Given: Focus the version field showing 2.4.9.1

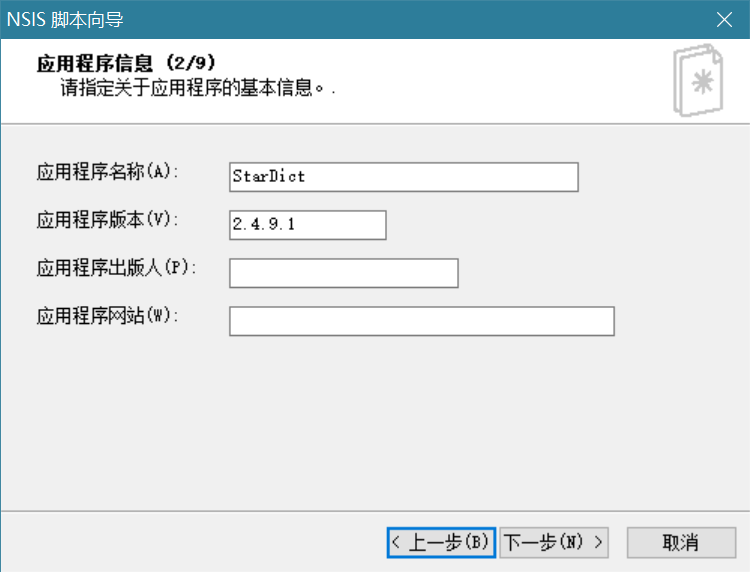Looking at the screenshot, I should pyautogui.click(x=307, y=225).
